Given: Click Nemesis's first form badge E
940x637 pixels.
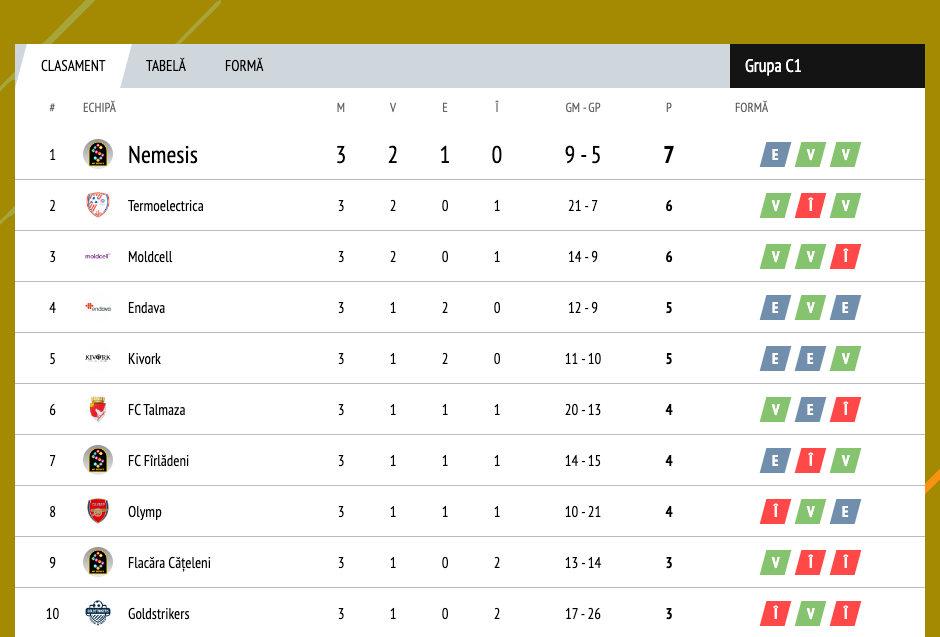Looking at the screenshot, I should 775,155.
